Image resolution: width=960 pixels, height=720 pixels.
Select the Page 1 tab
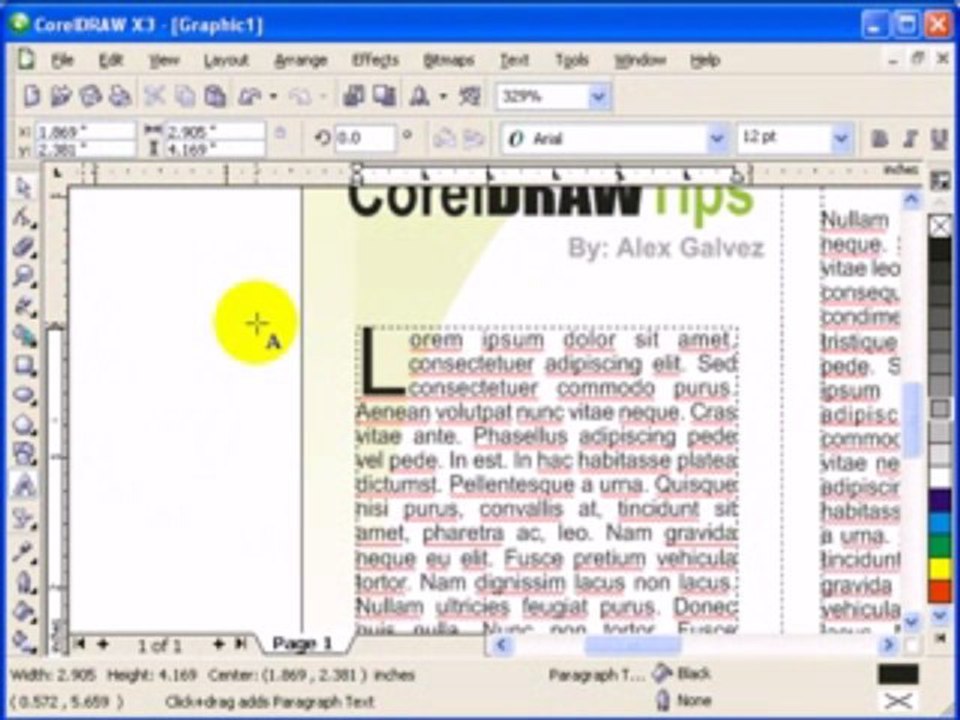[x=302, y=643]
